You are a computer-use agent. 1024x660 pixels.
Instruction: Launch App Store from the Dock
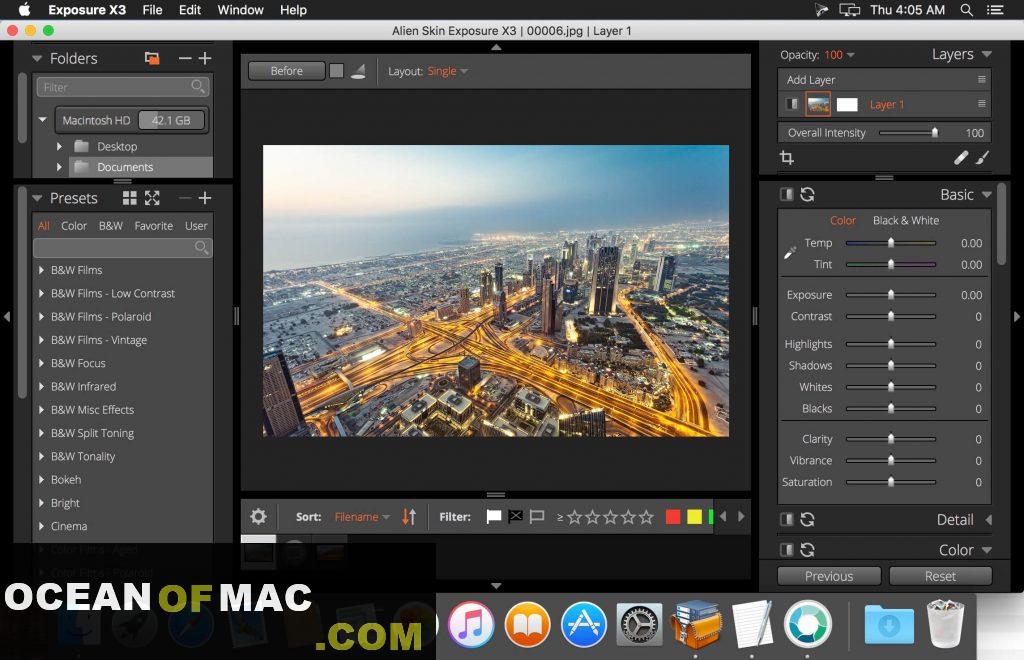click(x=583, y=624)
